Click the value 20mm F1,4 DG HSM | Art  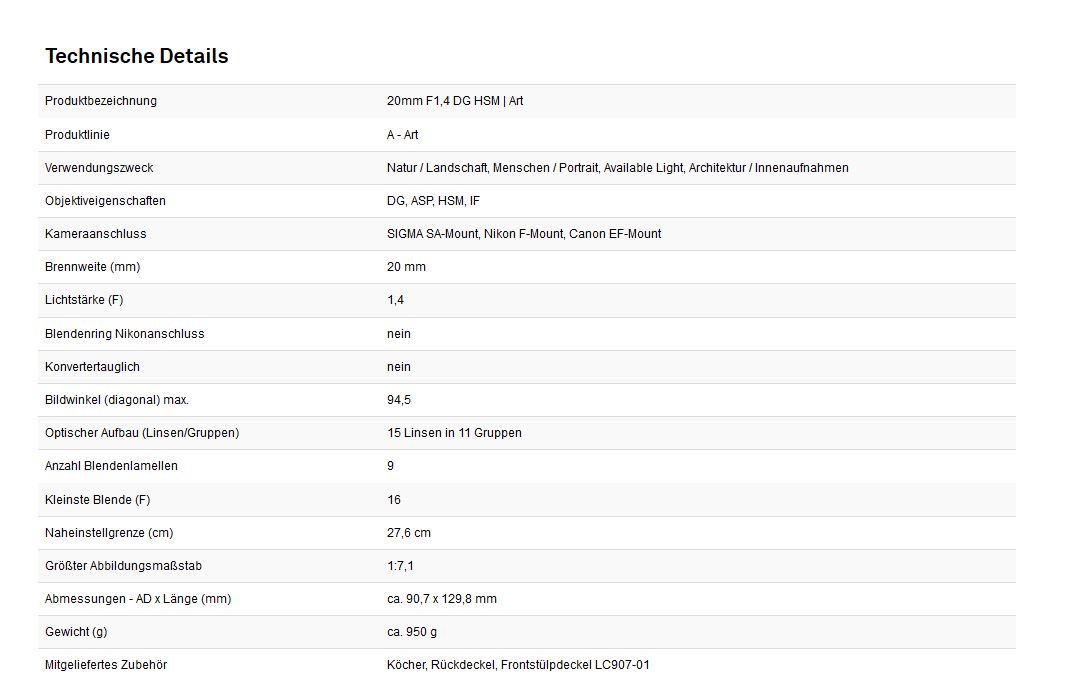tap(454, 101)
